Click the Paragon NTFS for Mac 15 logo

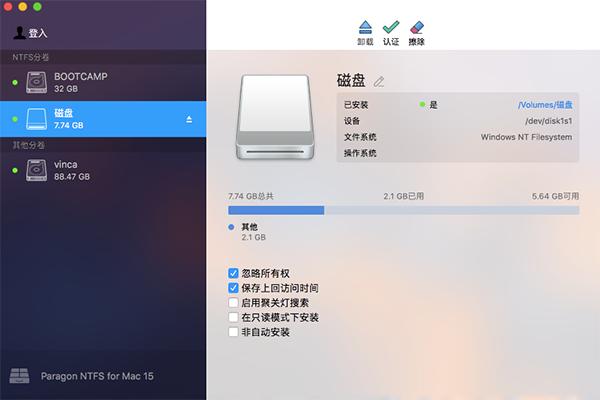(19, 377)
